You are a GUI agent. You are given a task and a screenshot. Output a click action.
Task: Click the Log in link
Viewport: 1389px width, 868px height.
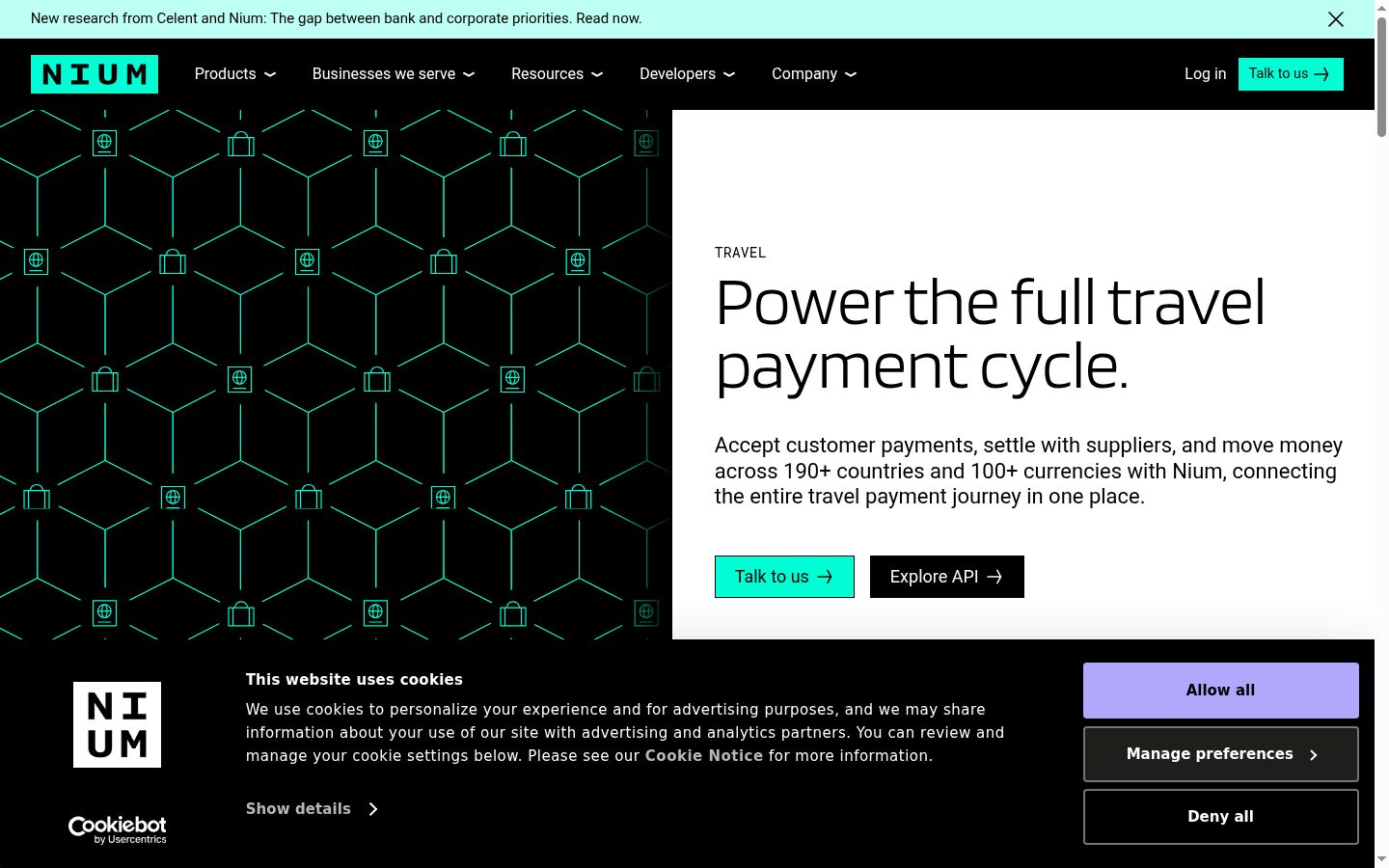click(x=1205, y=74)
